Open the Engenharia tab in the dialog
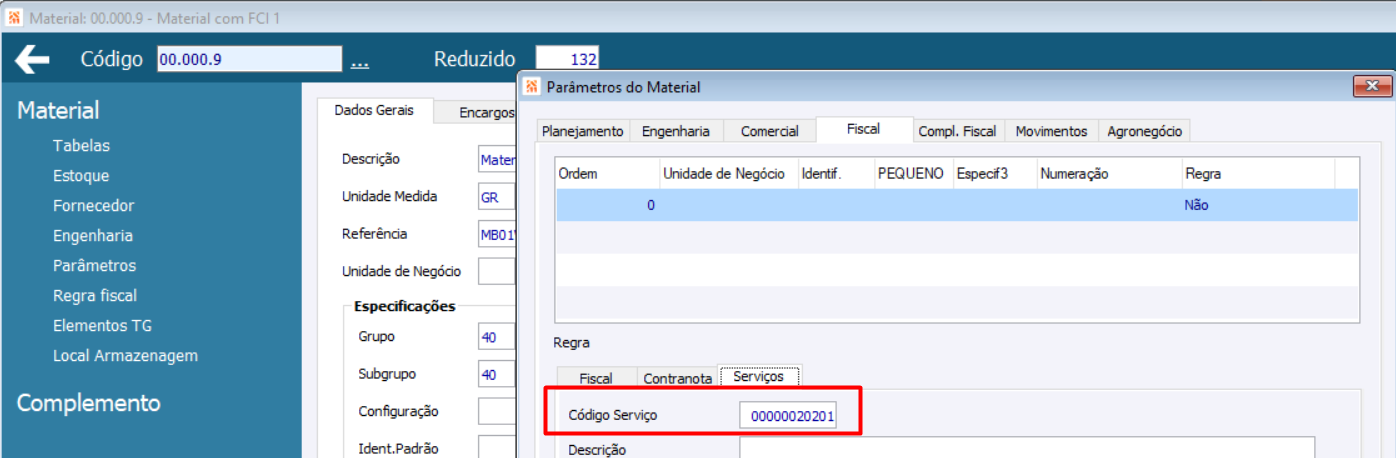 [x=676, y=131]
